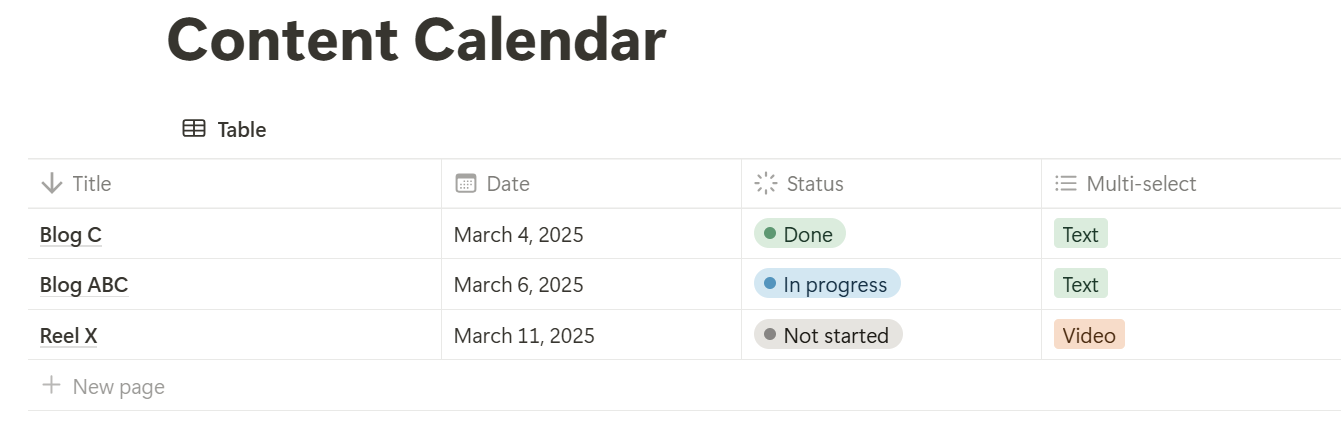
Task: Open the Title column header menu
Action: 92,184
